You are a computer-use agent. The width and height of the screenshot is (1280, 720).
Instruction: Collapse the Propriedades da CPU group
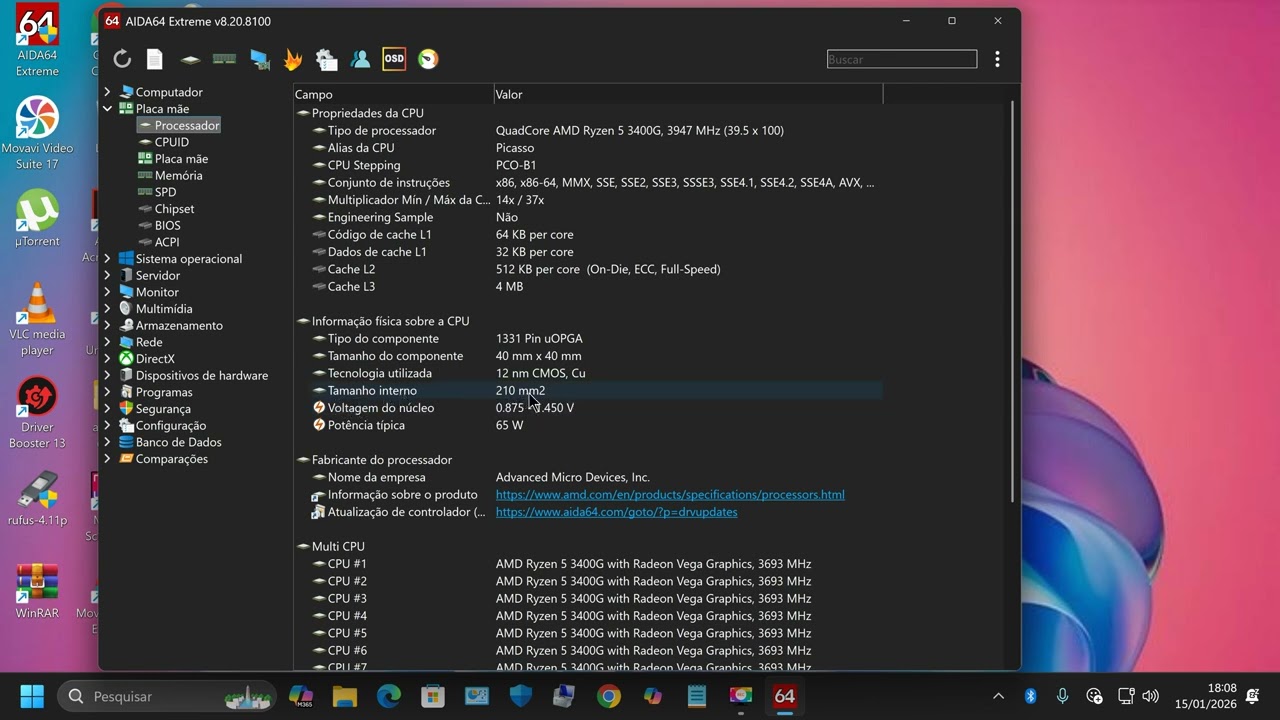coord(302,113)
